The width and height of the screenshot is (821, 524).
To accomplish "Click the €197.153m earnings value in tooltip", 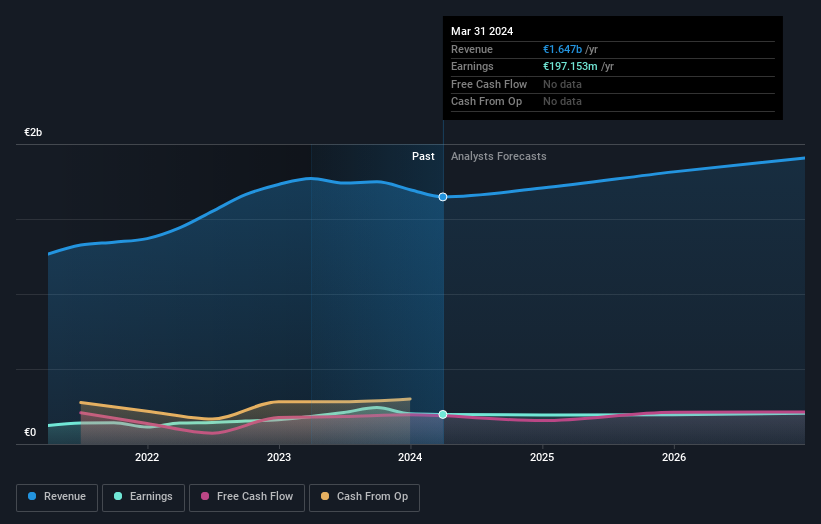I will click(x=570, y=66).
